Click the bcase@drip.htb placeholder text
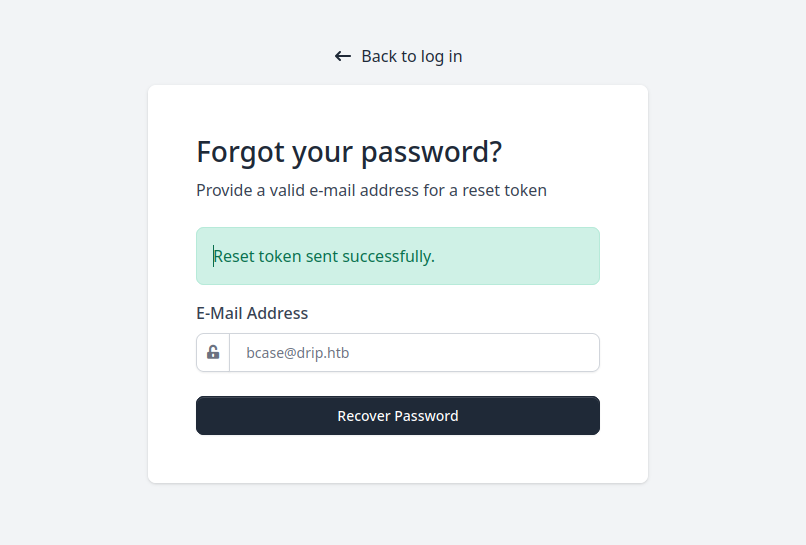This screenshot has width=806, height=545. [298, 353]
